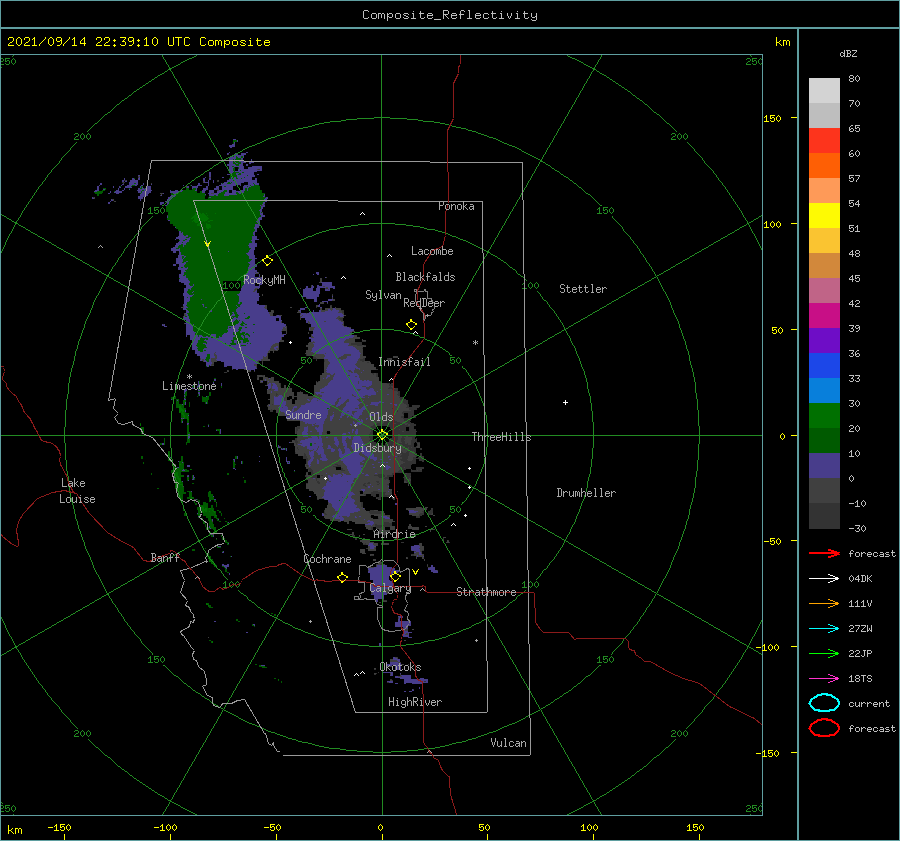Click the magenta 18TS arrow icon
This screenshot has width=900, height=841.
pyautogui.click(x=824, y=679)
